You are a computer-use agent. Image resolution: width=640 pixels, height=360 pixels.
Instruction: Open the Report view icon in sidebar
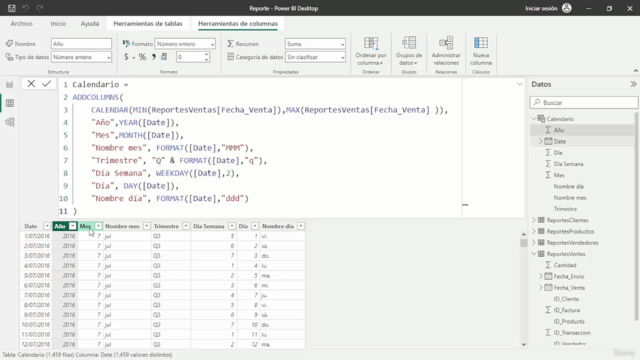pos(10,84)
